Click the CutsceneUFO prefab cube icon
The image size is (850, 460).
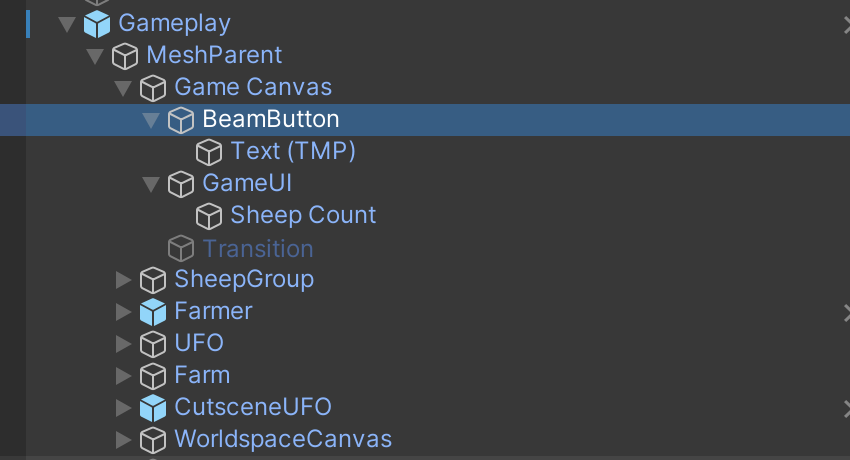tap(153, 408)
